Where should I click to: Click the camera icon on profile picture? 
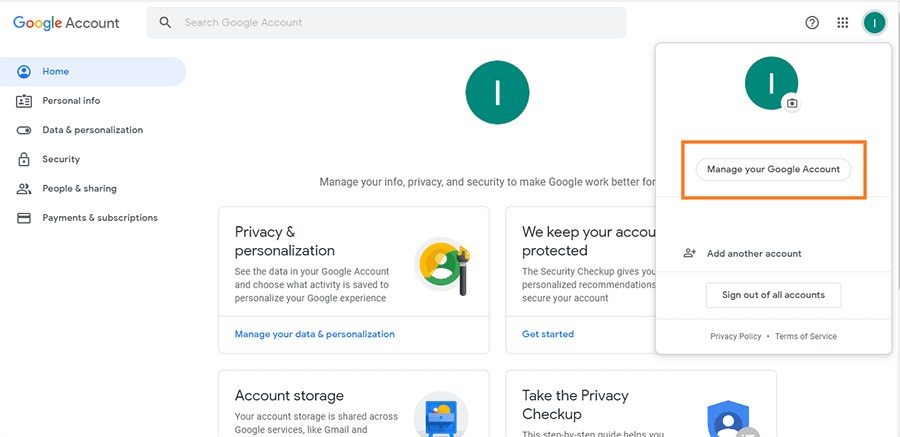(792, 103)
